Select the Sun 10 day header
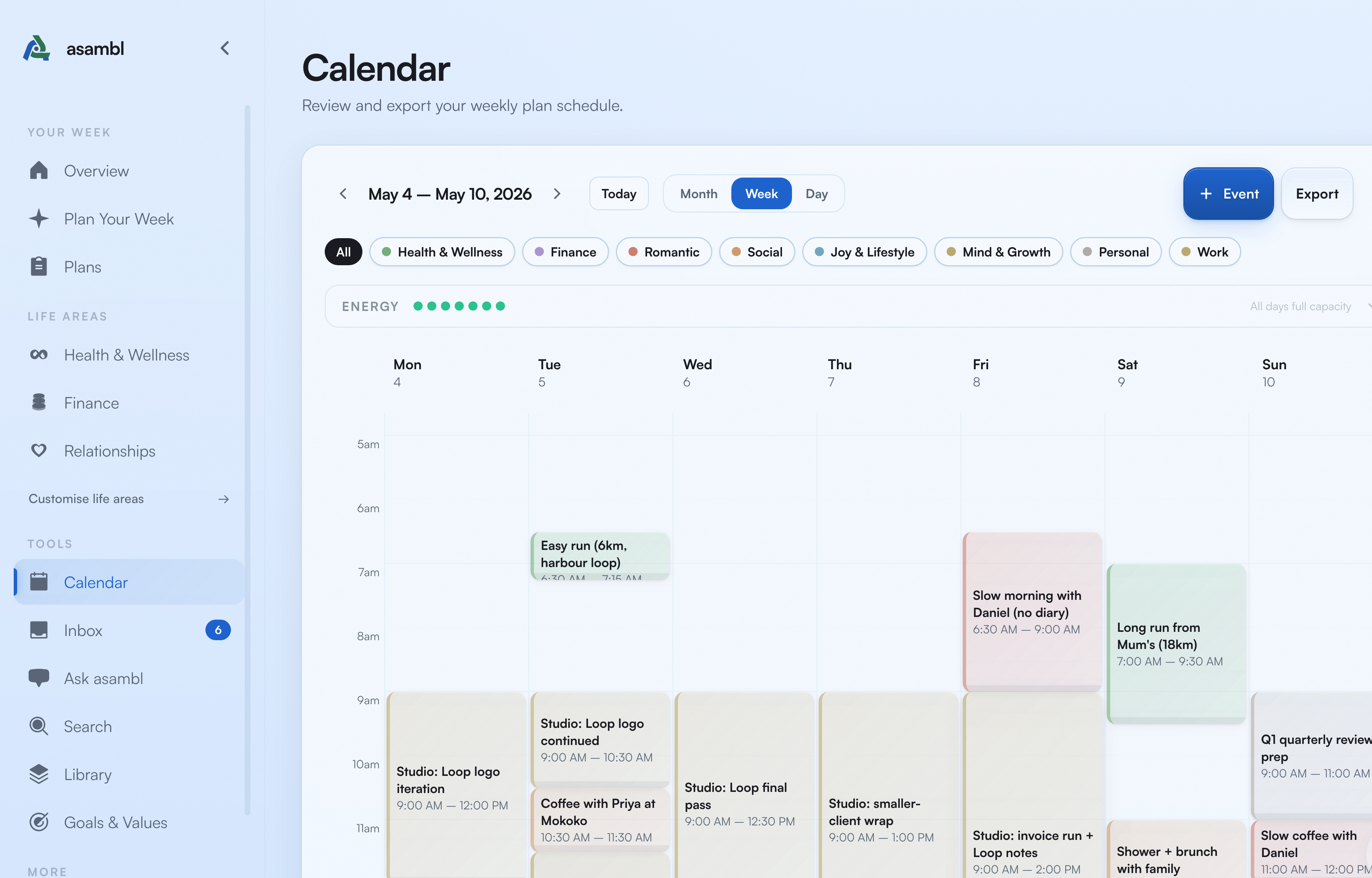 [x=1274, y=373]
